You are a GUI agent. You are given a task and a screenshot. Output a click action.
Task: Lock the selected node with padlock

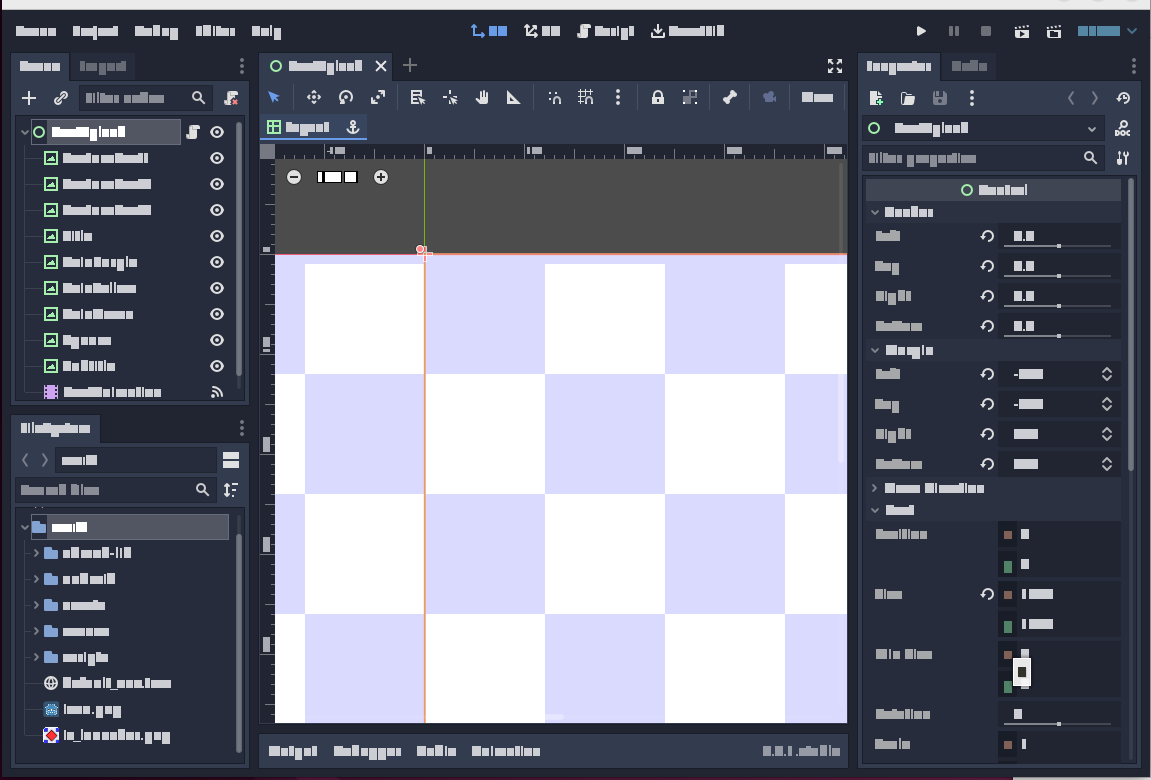pos(658,97)
